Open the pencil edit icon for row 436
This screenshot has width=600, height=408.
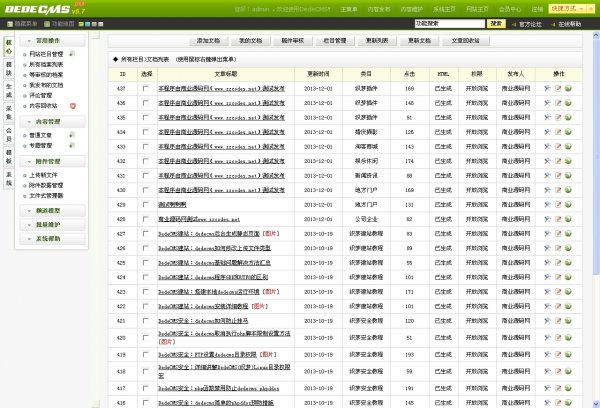click(558, 103)
